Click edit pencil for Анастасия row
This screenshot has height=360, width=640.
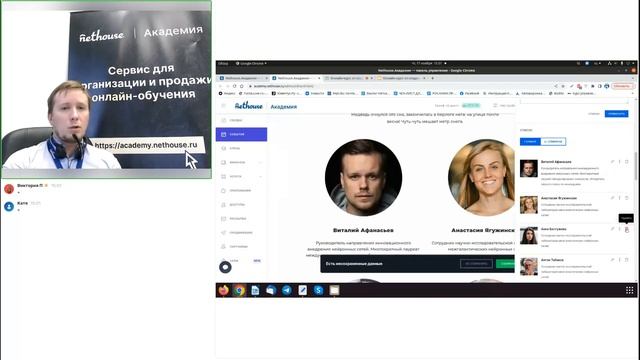(612, 198)
